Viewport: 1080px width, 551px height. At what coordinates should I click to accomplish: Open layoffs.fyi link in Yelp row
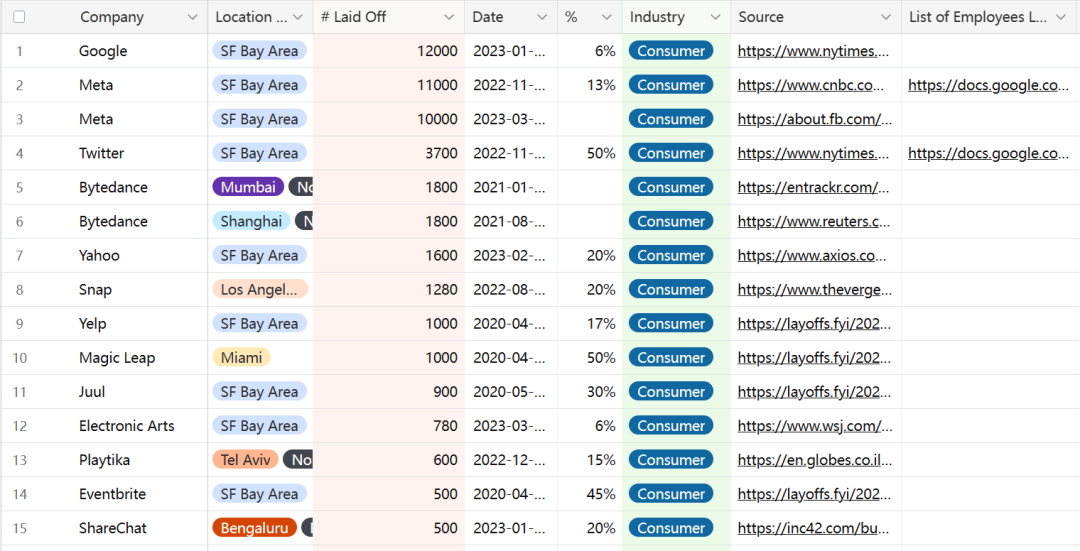[814, 324]
